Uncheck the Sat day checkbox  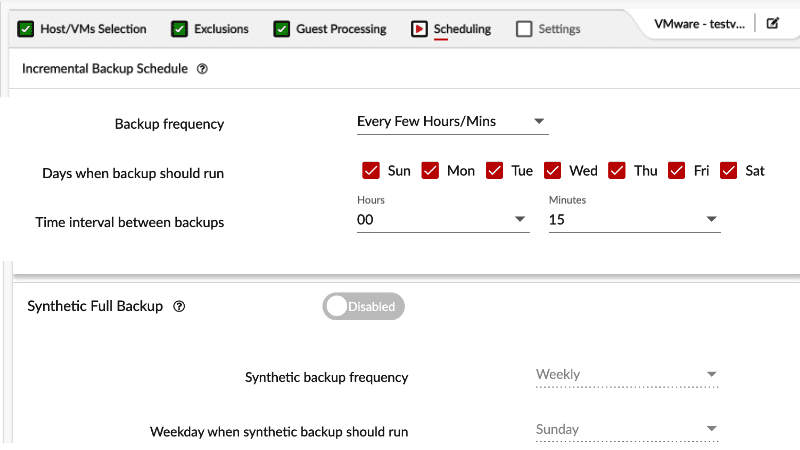pyautogui.click(x=729, y=170)
